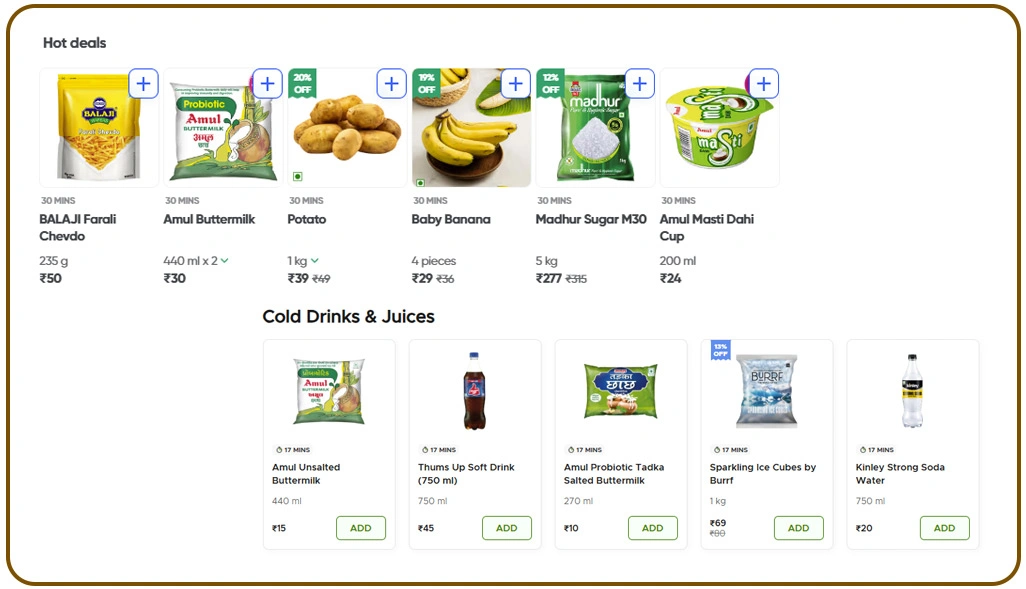
Task: Open the 1 kg dropdown under Potato
Action: pyautogui.click(x=300, y=260)
